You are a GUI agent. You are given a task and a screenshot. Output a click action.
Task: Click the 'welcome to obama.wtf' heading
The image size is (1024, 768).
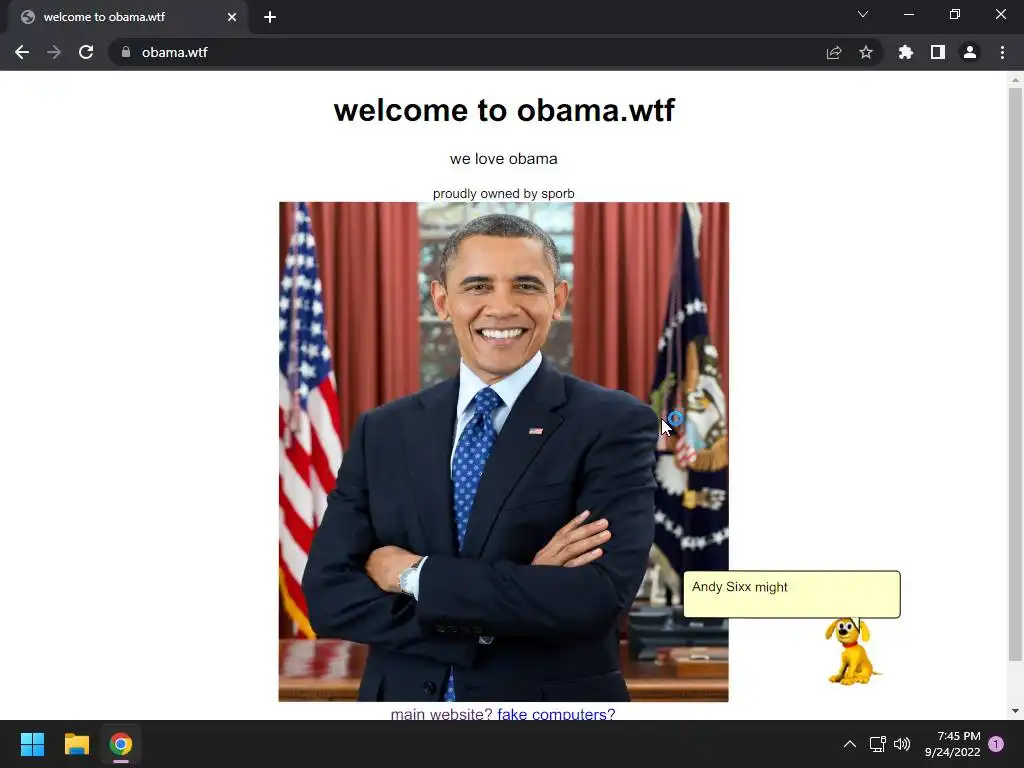pos(504,110)
